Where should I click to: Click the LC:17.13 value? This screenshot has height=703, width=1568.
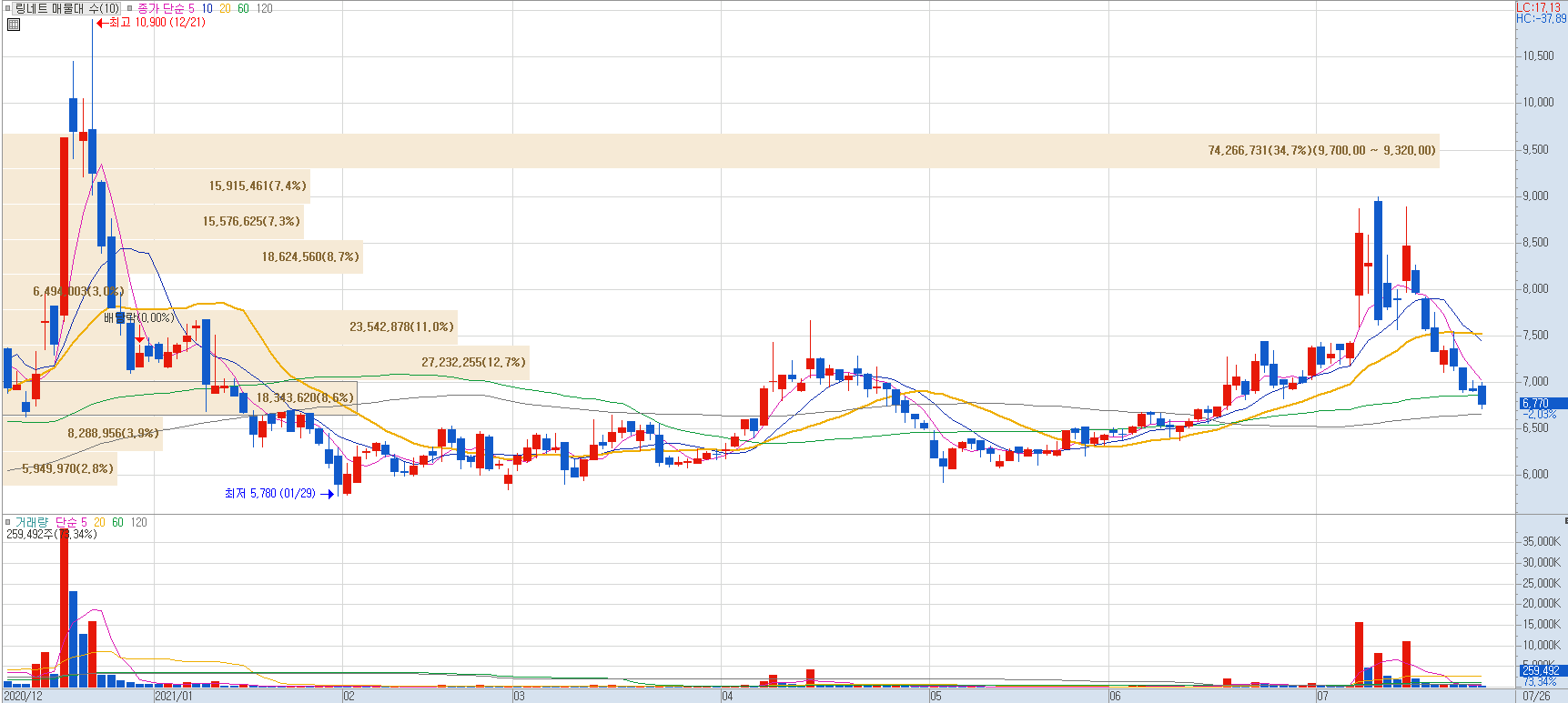coord(1538,7)
